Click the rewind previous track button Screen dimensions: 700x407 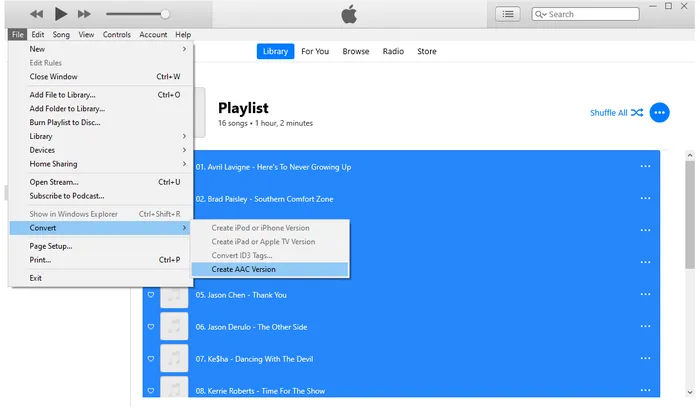click(x=37, y=14)
